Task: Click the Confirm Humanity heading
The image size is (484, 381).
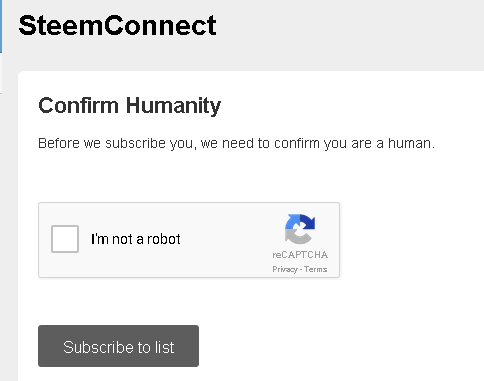Action: point(130,106)
